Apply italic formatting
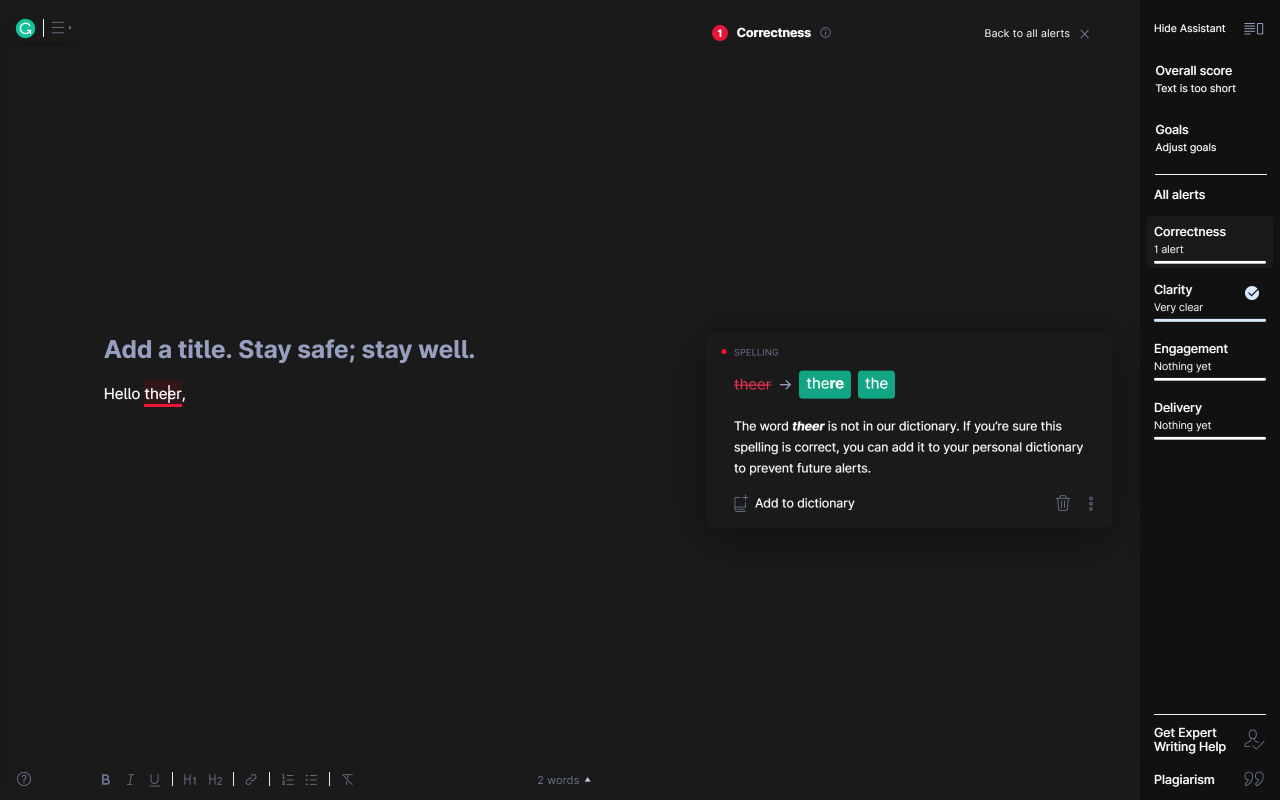Screen dimensions: 1280x800 [129, 779]
